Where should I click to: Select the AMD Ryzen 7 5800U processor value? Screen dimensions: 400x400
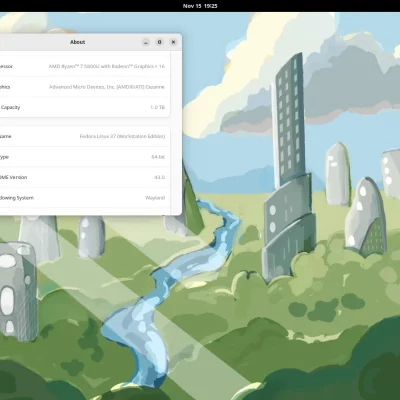[107, 66]
